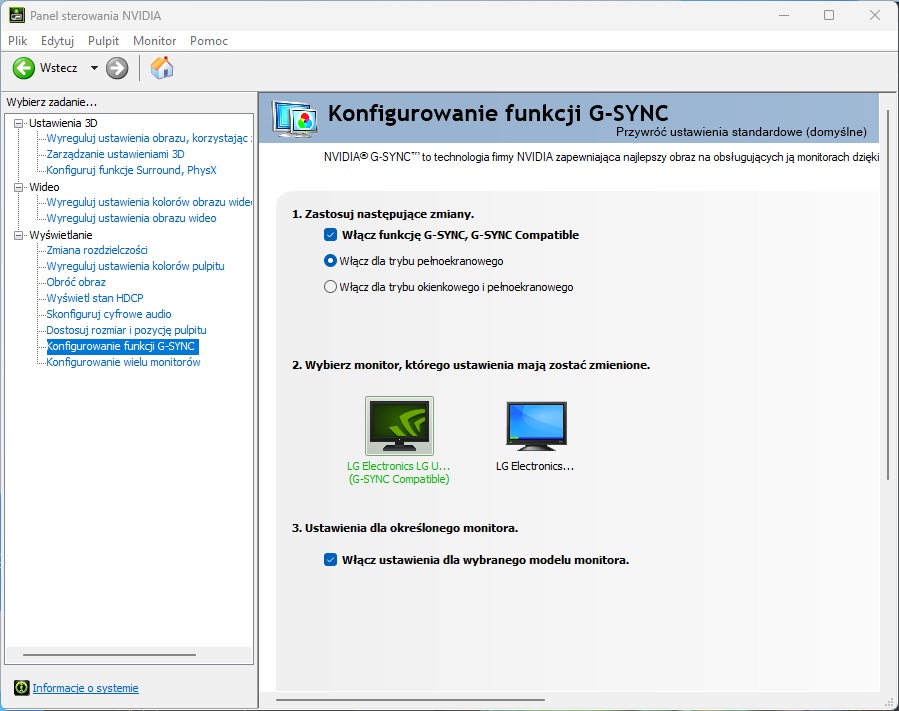Image resolution: width=899 pixels, height=711 pixels.
Task: Collapse the Wyświetlanie tree node
Action: (19, 235)
